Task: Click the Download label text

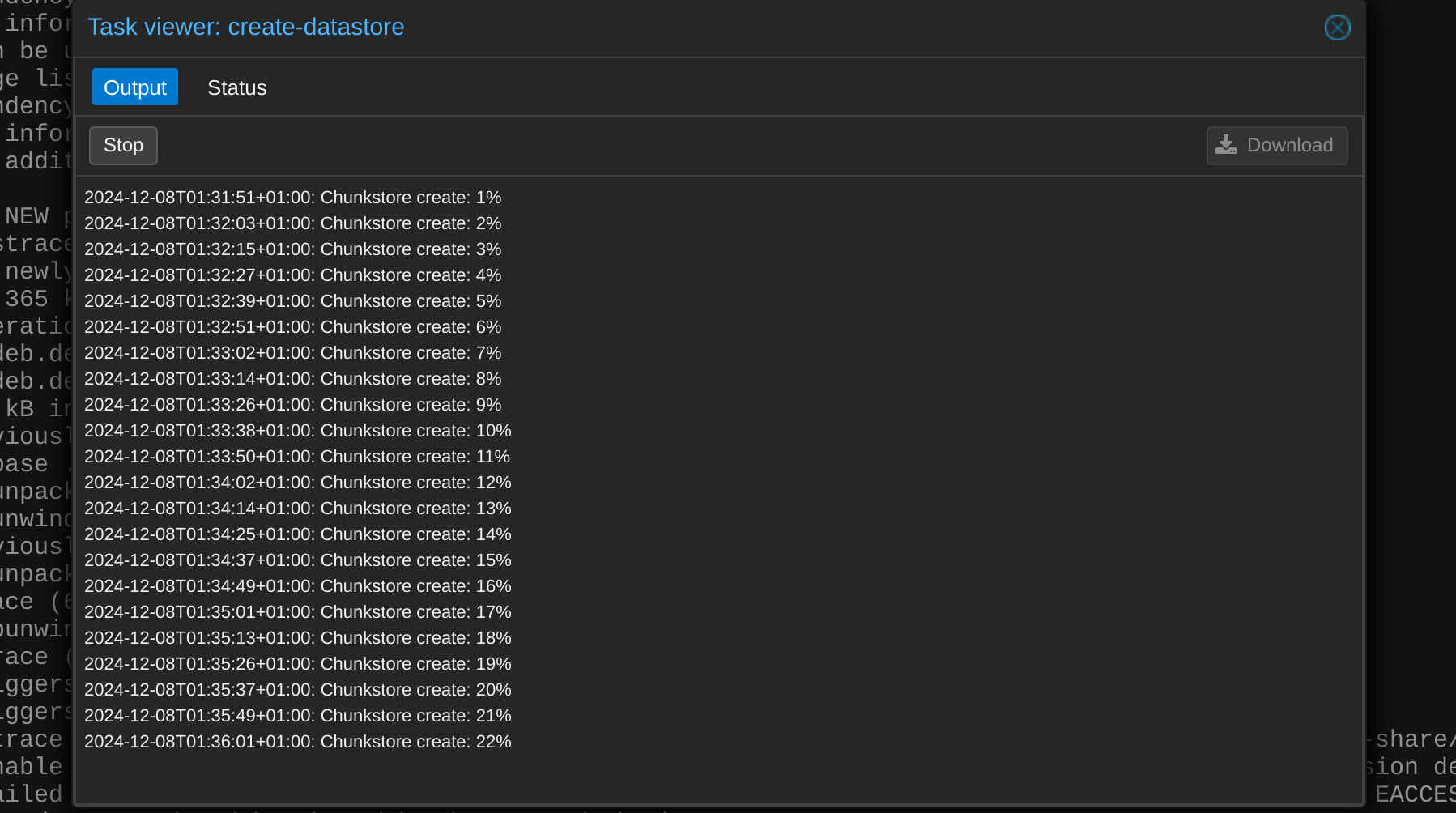Action: coord(1289,146)
